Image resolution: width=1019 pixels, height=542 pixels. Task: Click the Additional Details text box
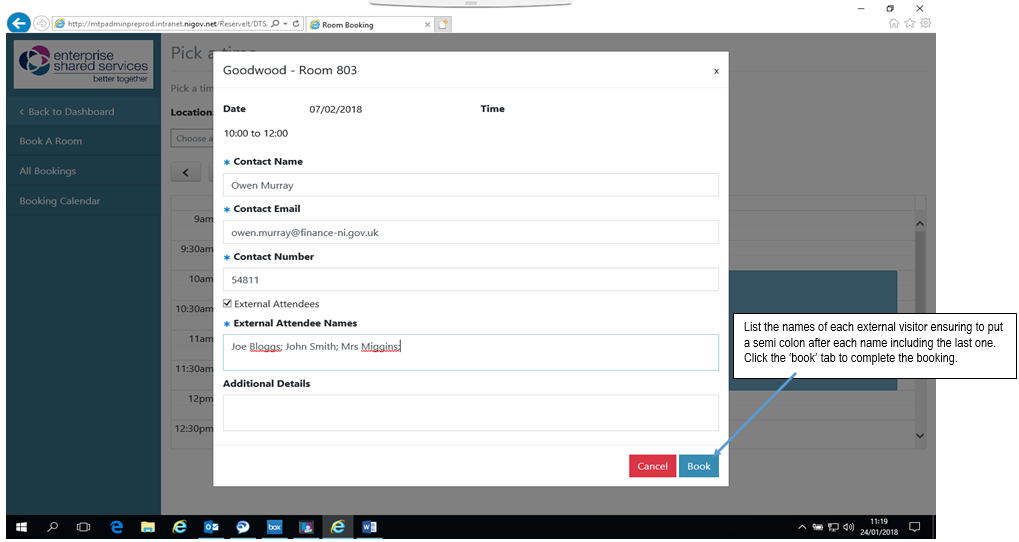click(470, 412)
